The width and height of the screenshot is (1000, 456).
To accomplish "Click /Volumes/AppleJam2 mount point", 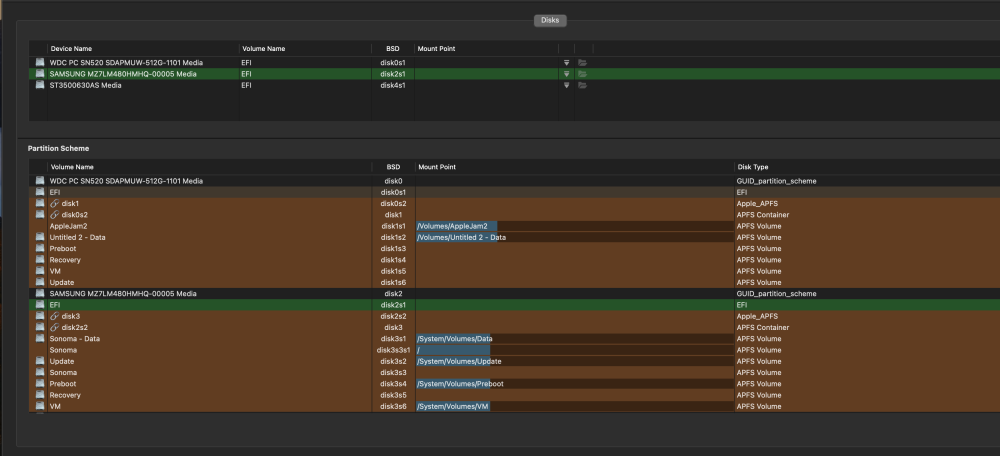I will [452, 226].
